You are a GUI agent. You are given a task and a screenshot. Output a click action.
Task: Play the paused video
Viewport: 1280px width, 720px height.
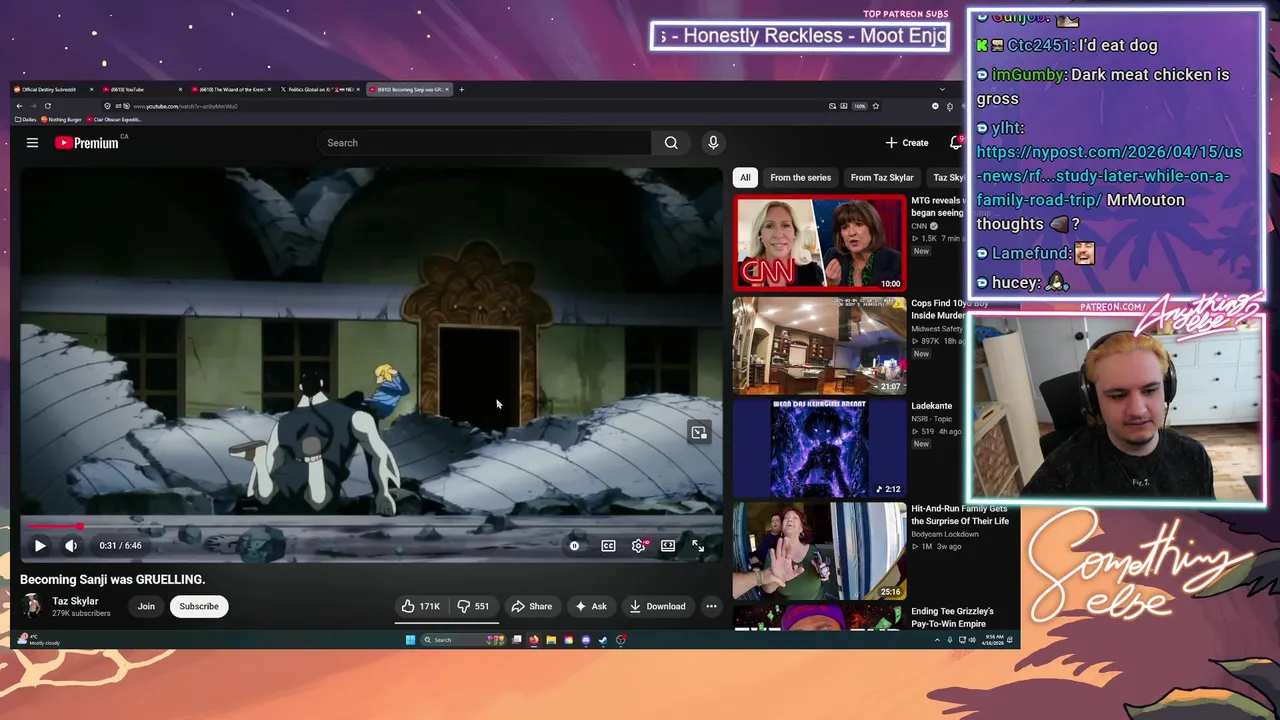[x=40, y=546]
